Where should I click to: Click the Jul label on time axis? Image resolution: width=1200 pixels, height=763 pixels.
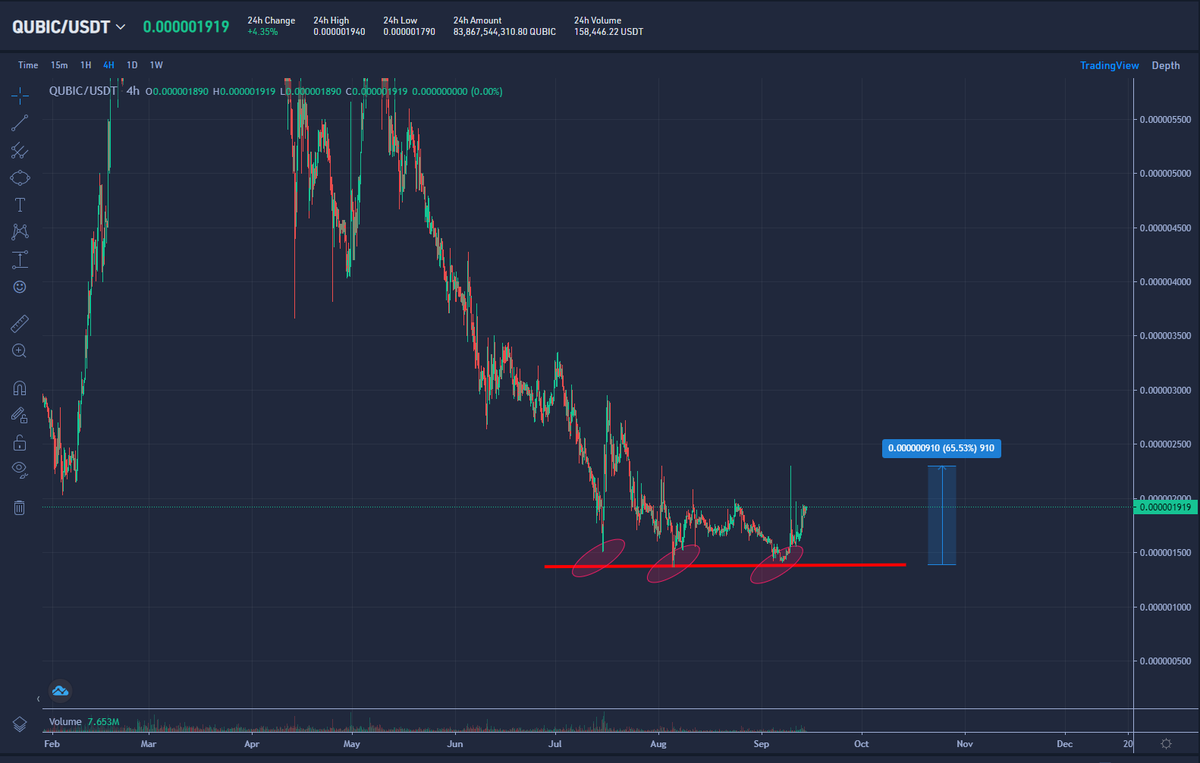tap(553, 744)
